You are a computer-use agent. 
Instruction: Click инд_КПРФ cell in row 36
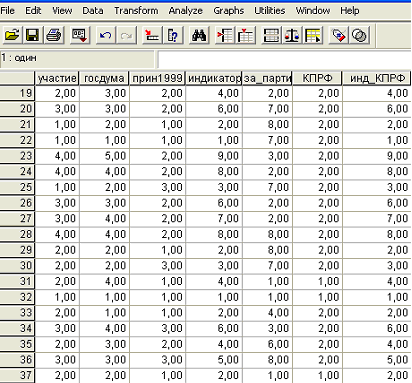[377, 359]
